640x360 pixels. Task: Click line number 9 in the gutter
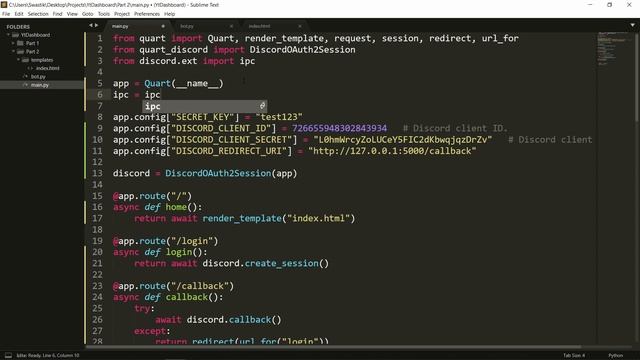100,128
